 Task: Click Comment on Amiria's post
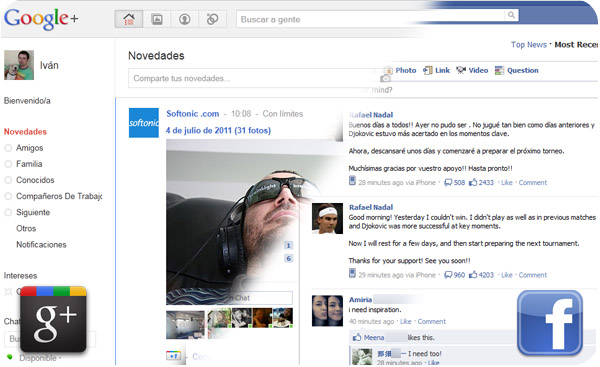(x=432, y=321)
